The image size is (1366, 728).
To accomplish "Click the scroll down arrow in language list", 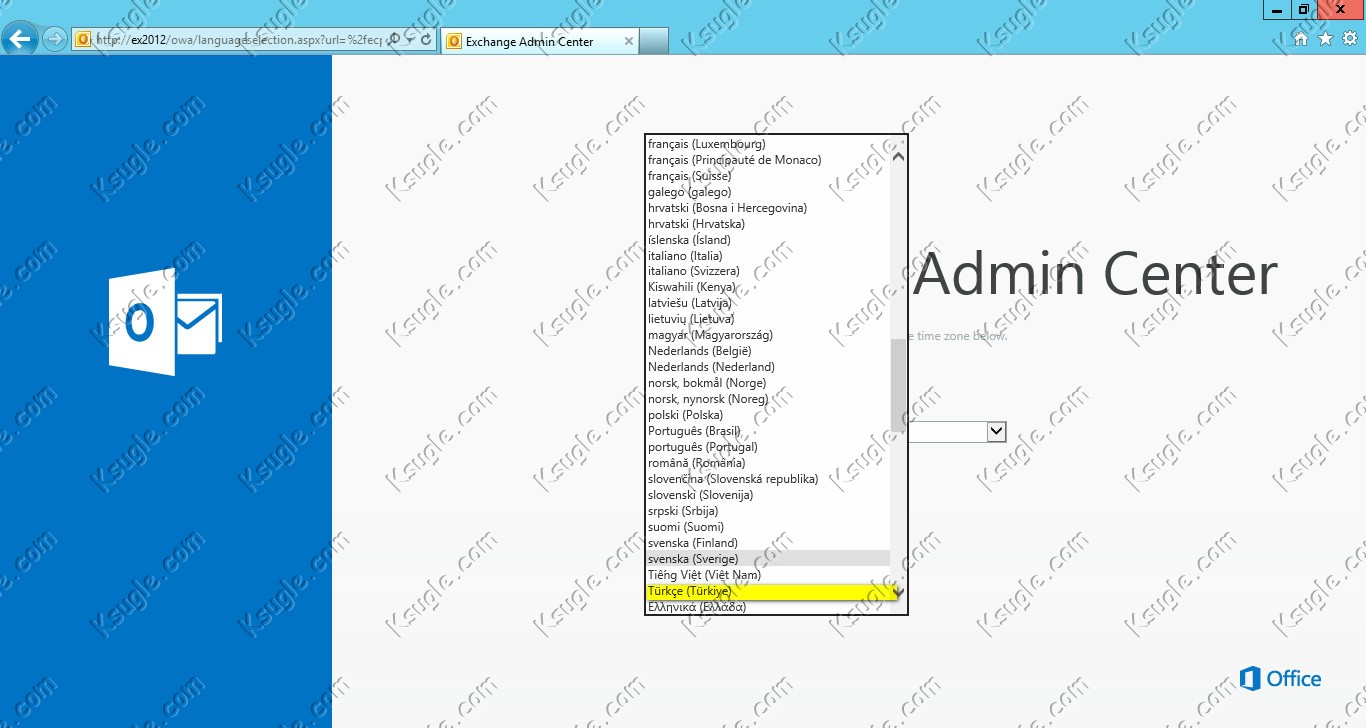I will click(898, 592).
